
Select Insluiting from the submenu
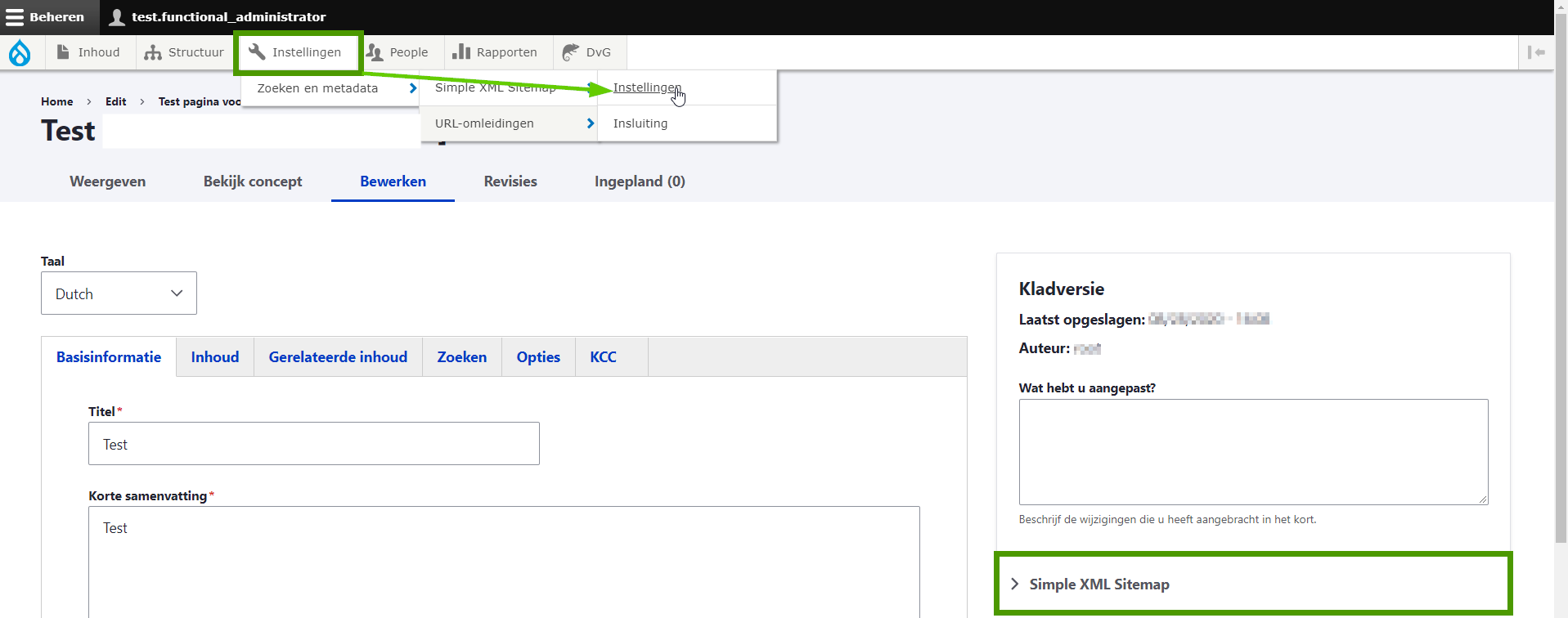tap(640, 123)
